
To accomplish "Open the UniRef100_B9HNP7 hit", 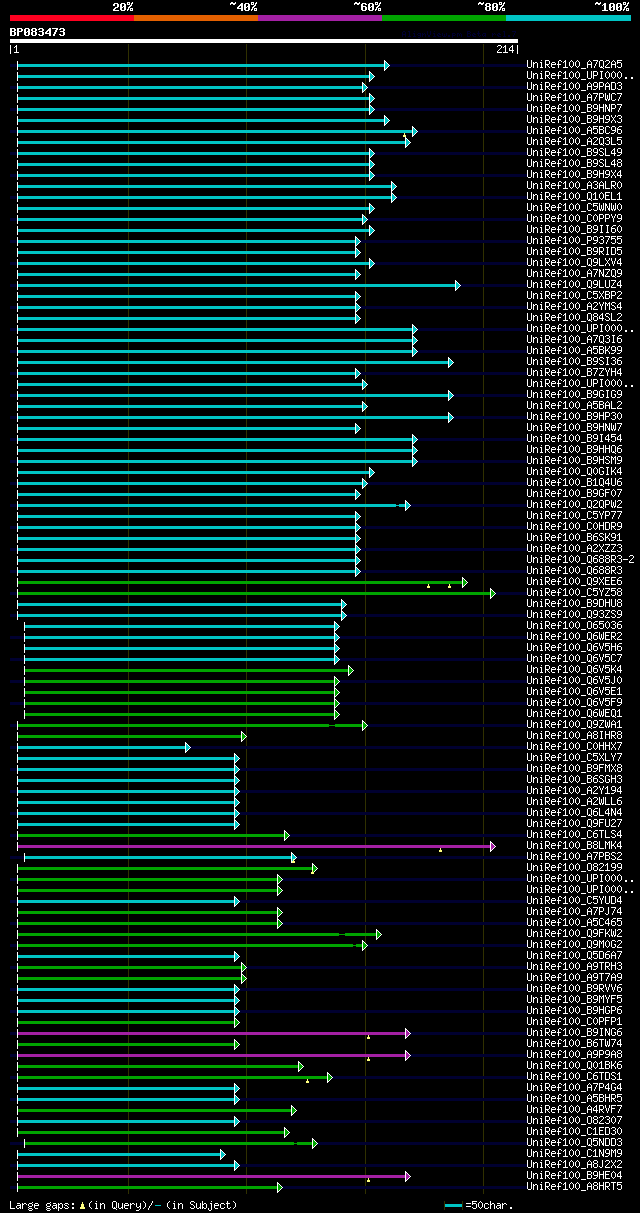I will pyautogui.click(x=576, y=109).
